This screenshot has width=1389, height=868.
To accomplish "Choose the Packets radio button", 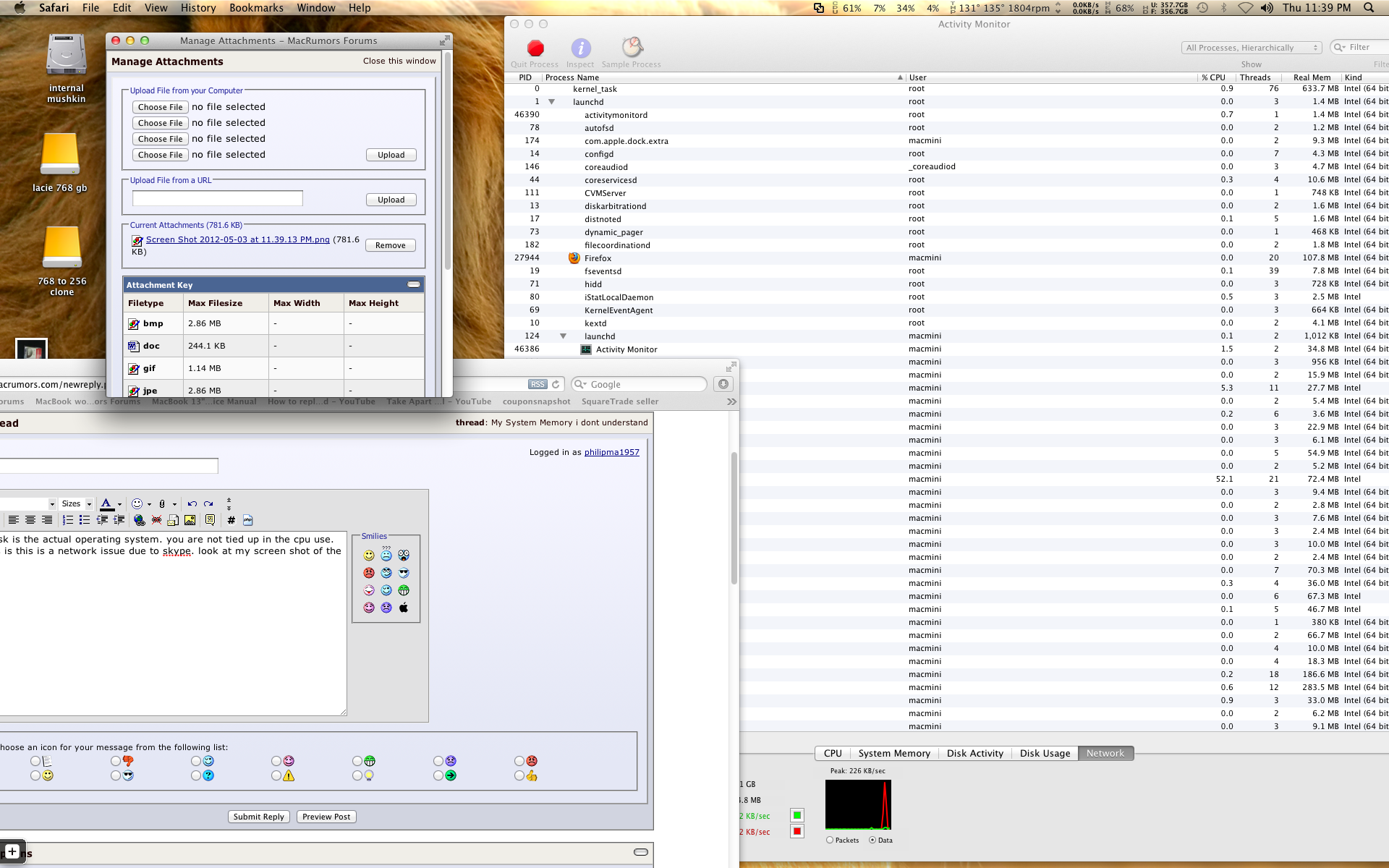I will [830, 841].
